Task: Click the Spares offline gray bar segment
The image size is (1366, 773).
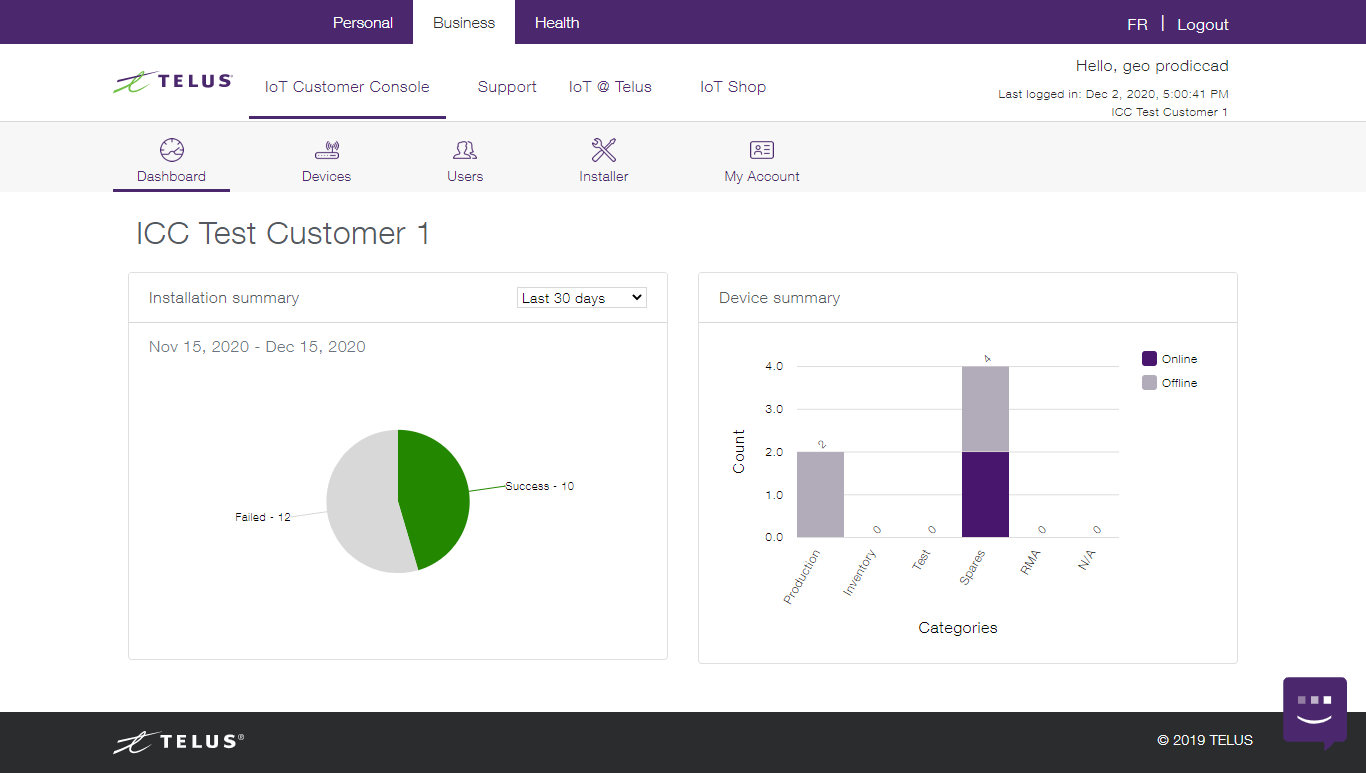Action: (985, 409)
